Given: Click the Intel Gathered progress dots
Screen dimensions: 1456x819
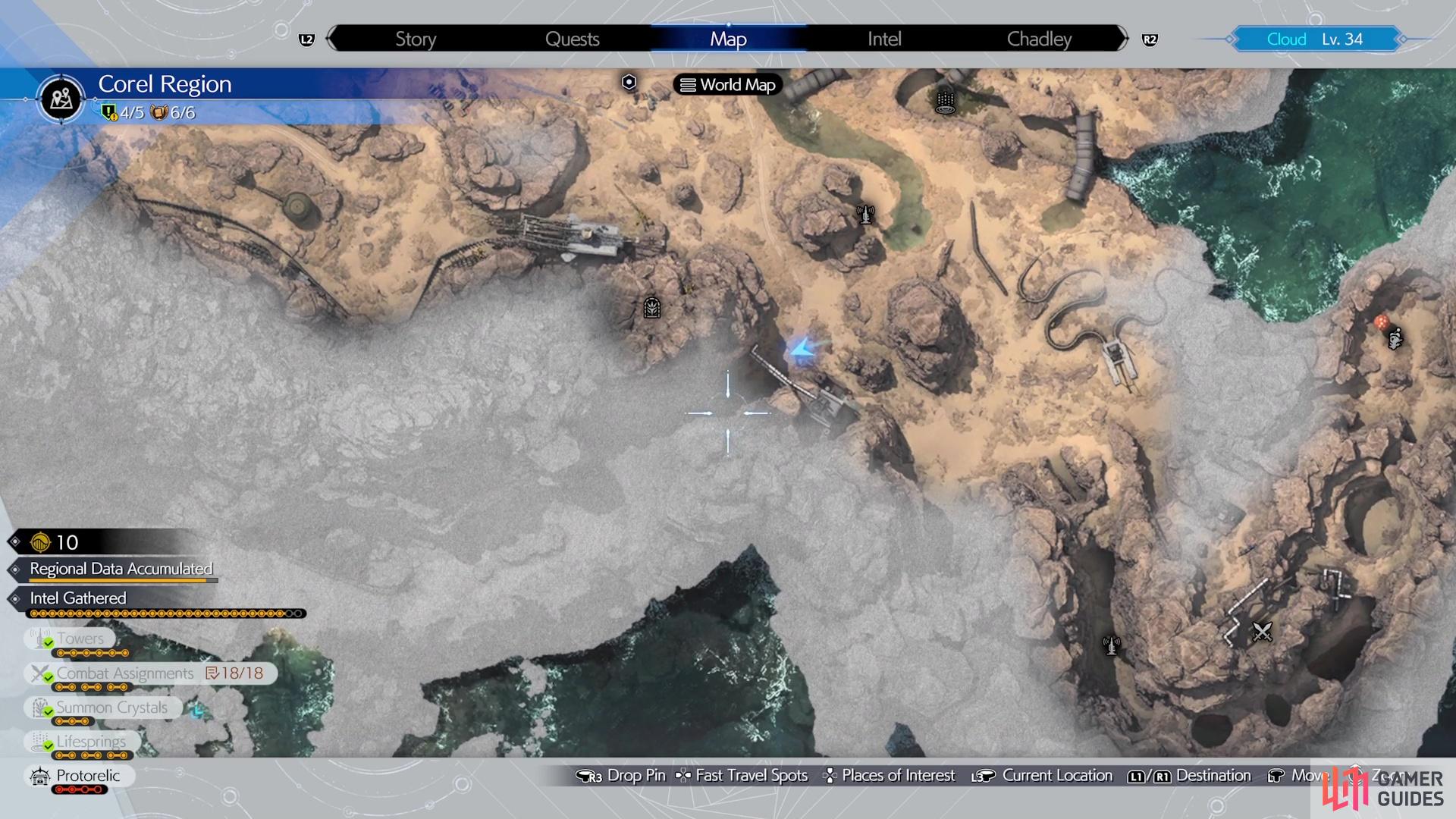Looking at the screenshot, I should point(167,613).
